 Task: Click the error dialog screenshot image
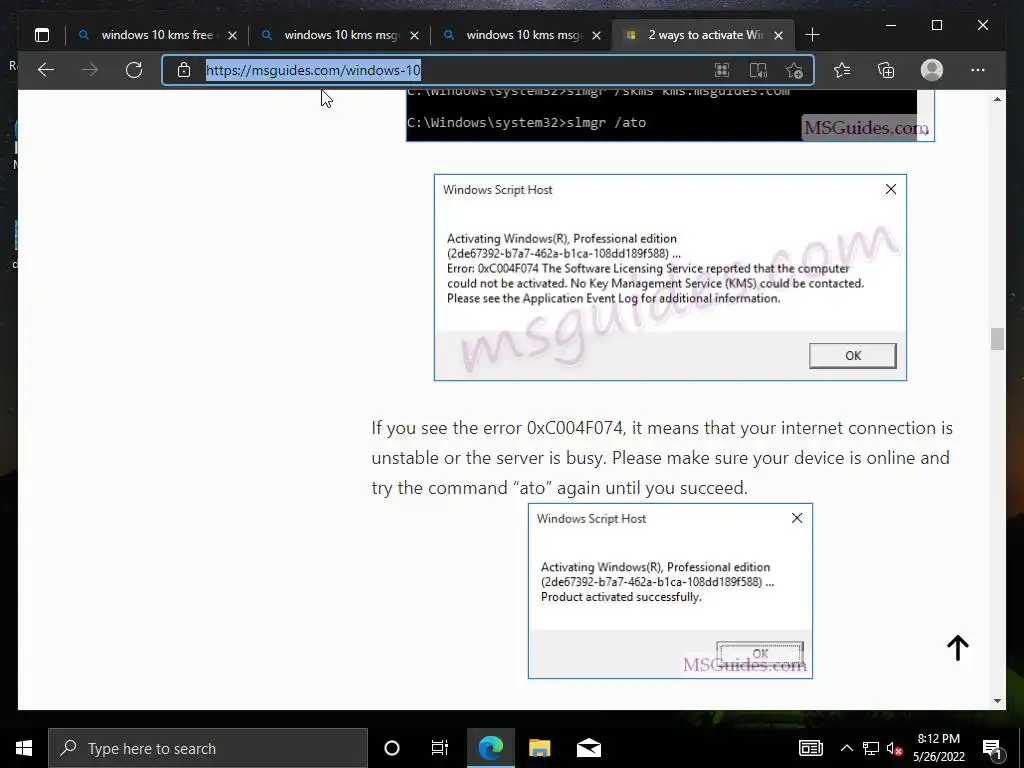coord(670,277)
